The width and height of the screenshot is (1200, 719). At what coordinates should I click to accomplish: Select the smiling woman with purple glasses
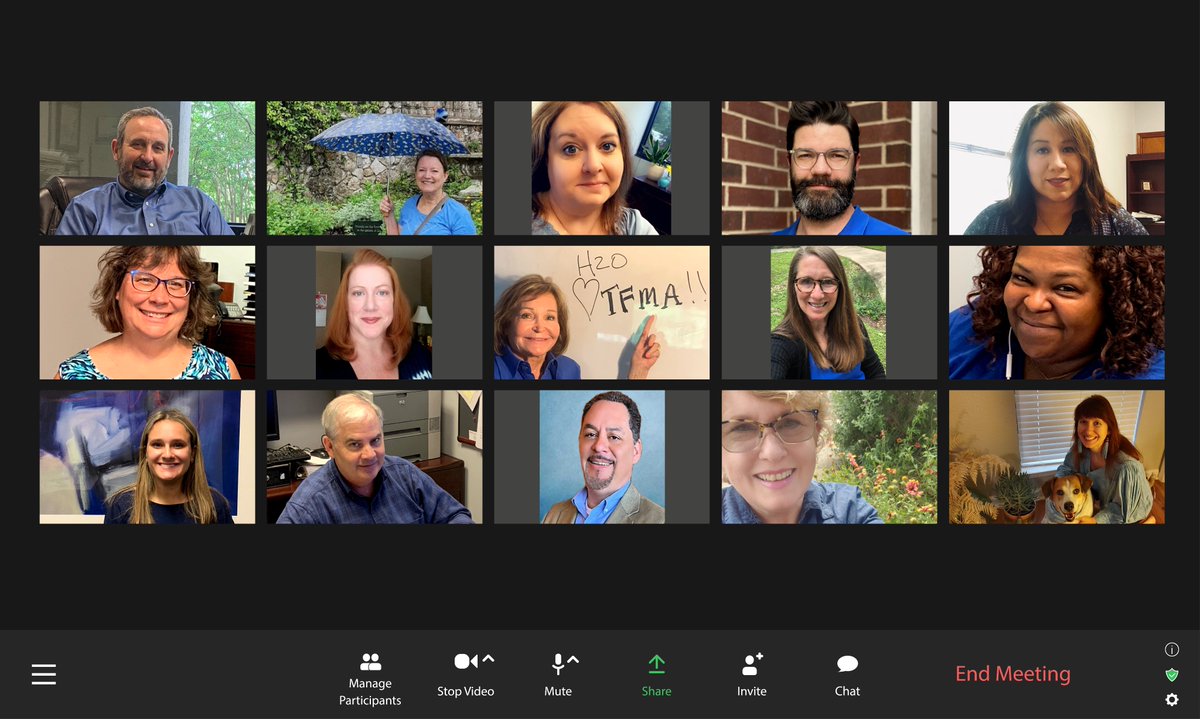(146, 311)
